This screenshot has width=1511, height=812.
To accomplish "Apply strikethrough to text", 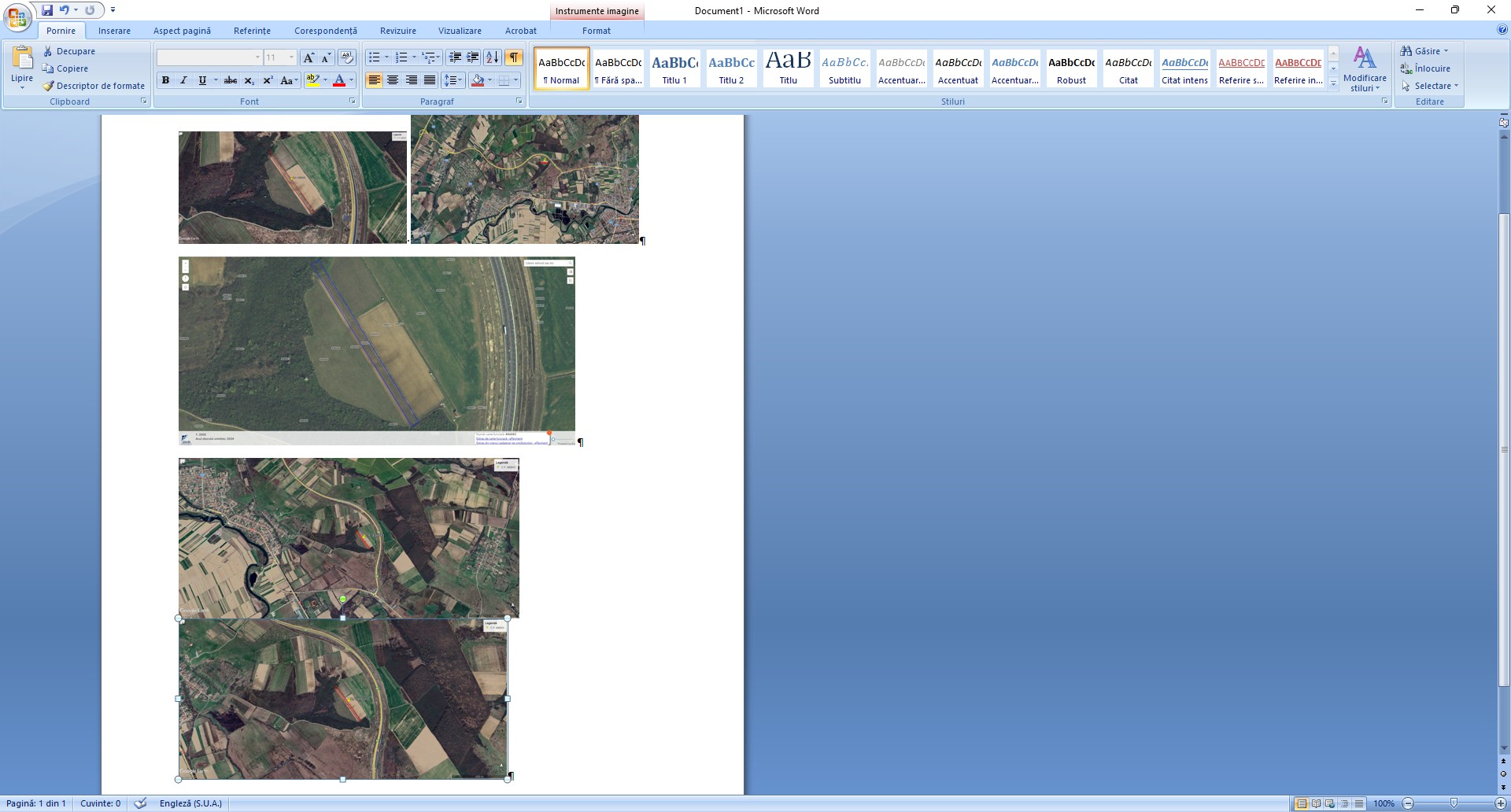I will [x=230, y=80].
